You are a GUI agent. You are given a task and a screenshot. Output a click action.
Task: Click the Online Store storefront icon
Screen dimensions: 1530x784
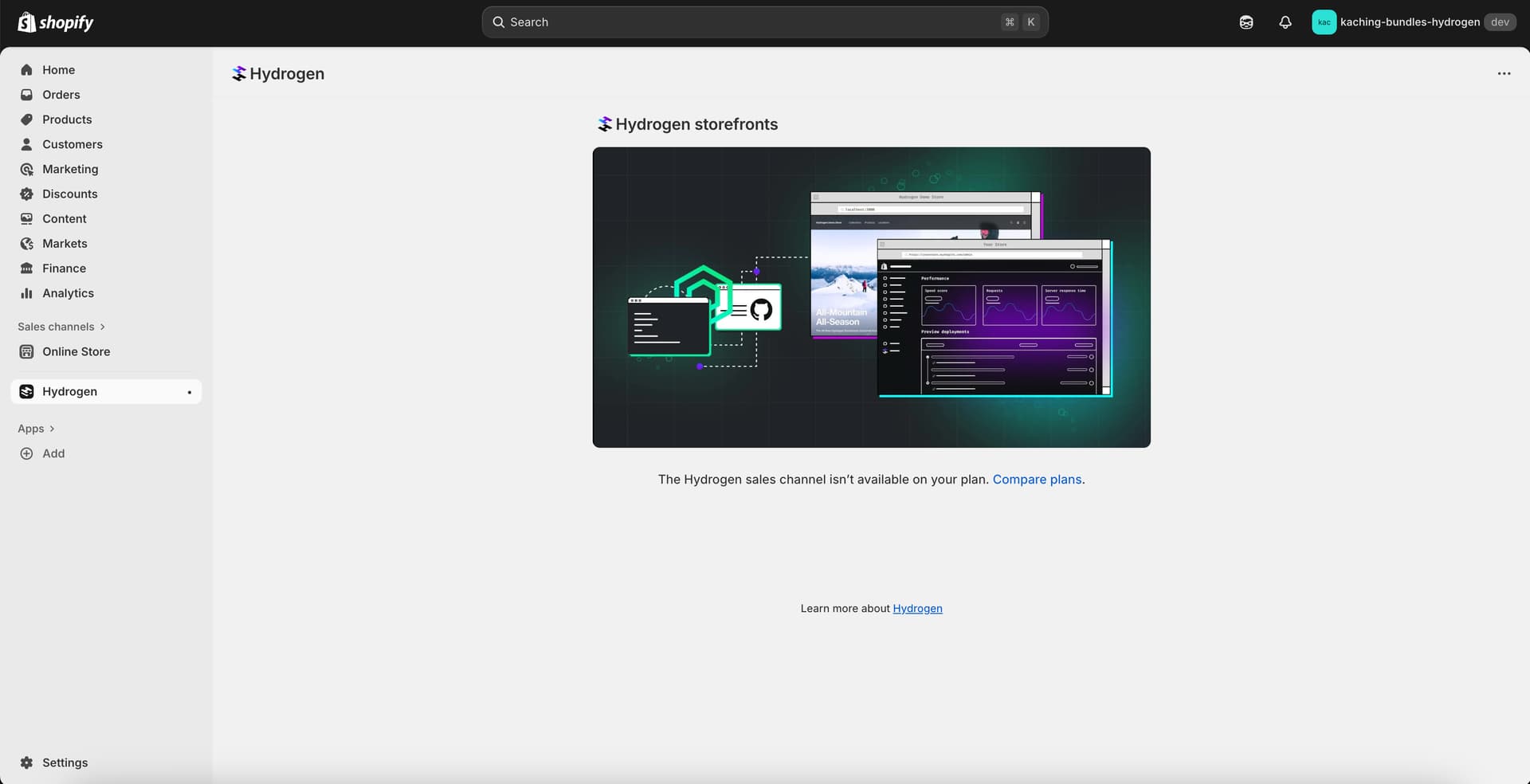[x=26, y=351]
